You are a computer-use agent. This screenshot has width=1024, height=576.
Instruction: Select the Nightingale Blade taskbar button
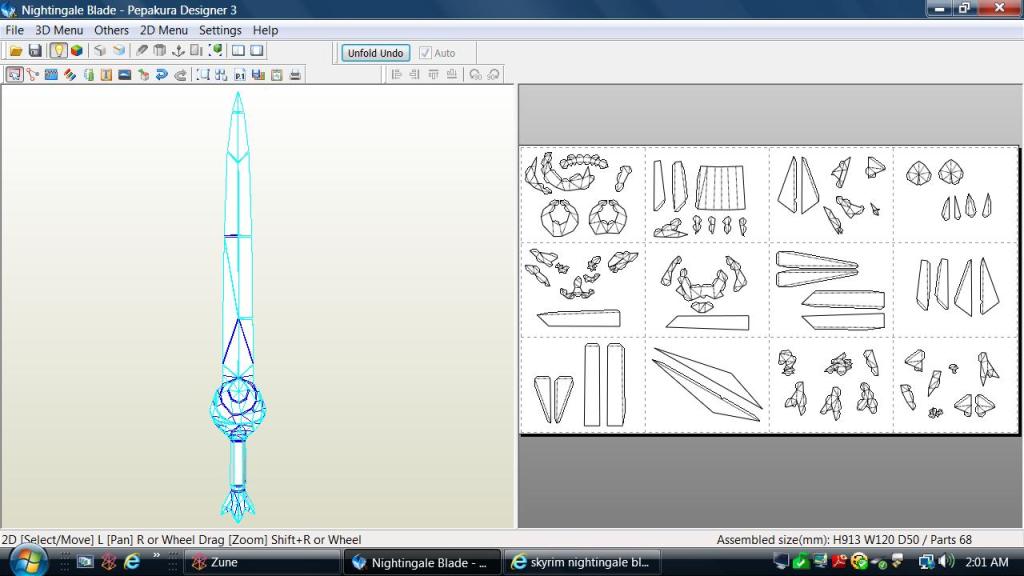(423, 562)
